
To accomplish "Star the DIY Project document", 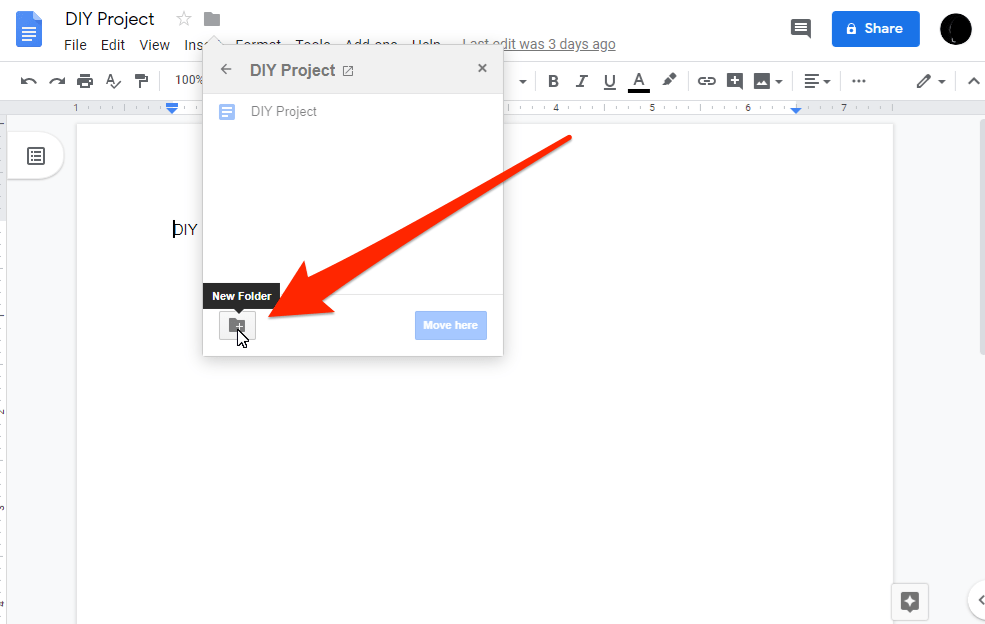I will (x=183, y=19).
